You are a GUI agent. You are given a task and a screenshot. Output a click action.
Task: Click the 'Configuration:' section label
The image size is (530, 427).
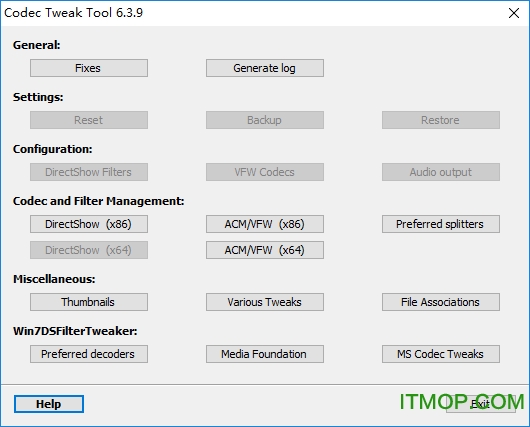pyautogui.click(x=52, y=149)
